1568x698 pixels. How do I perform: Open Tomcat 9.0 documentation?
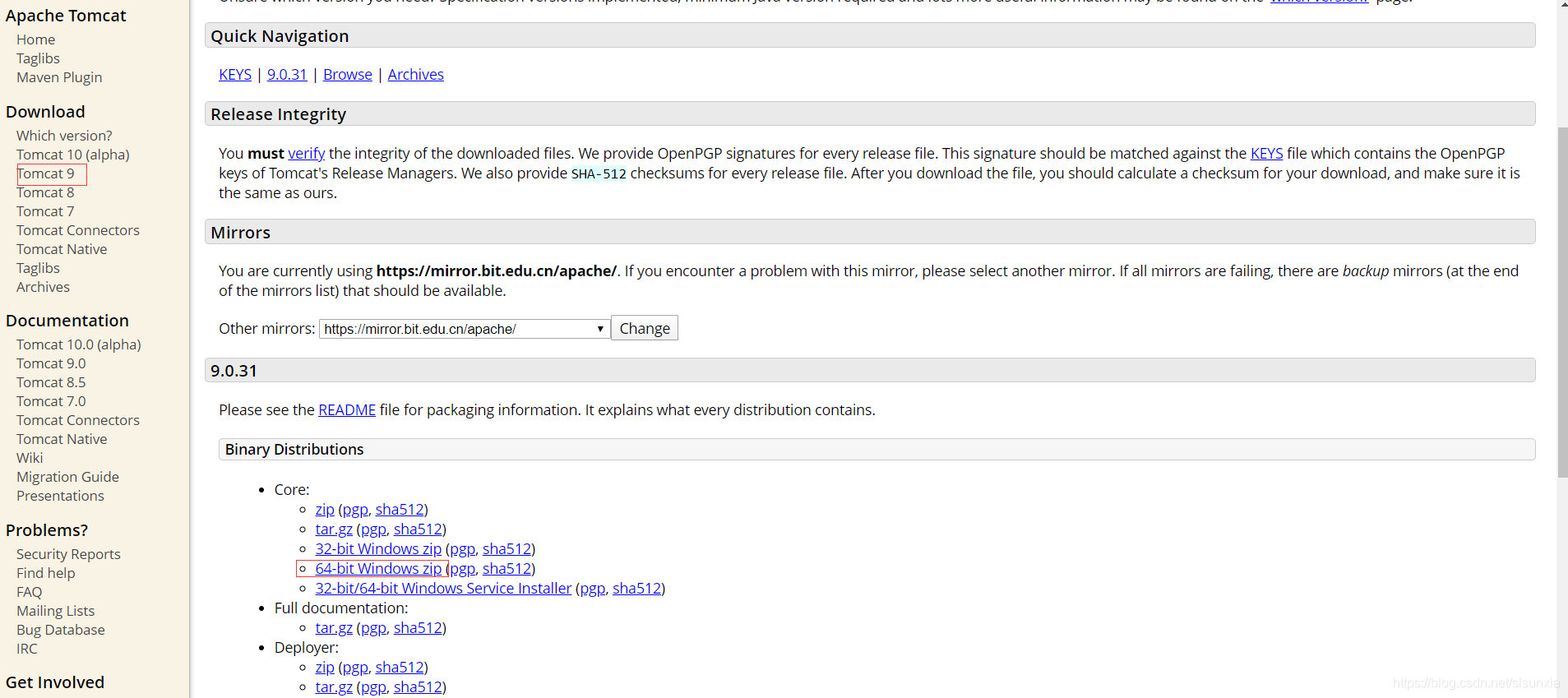tap(51, 363)
